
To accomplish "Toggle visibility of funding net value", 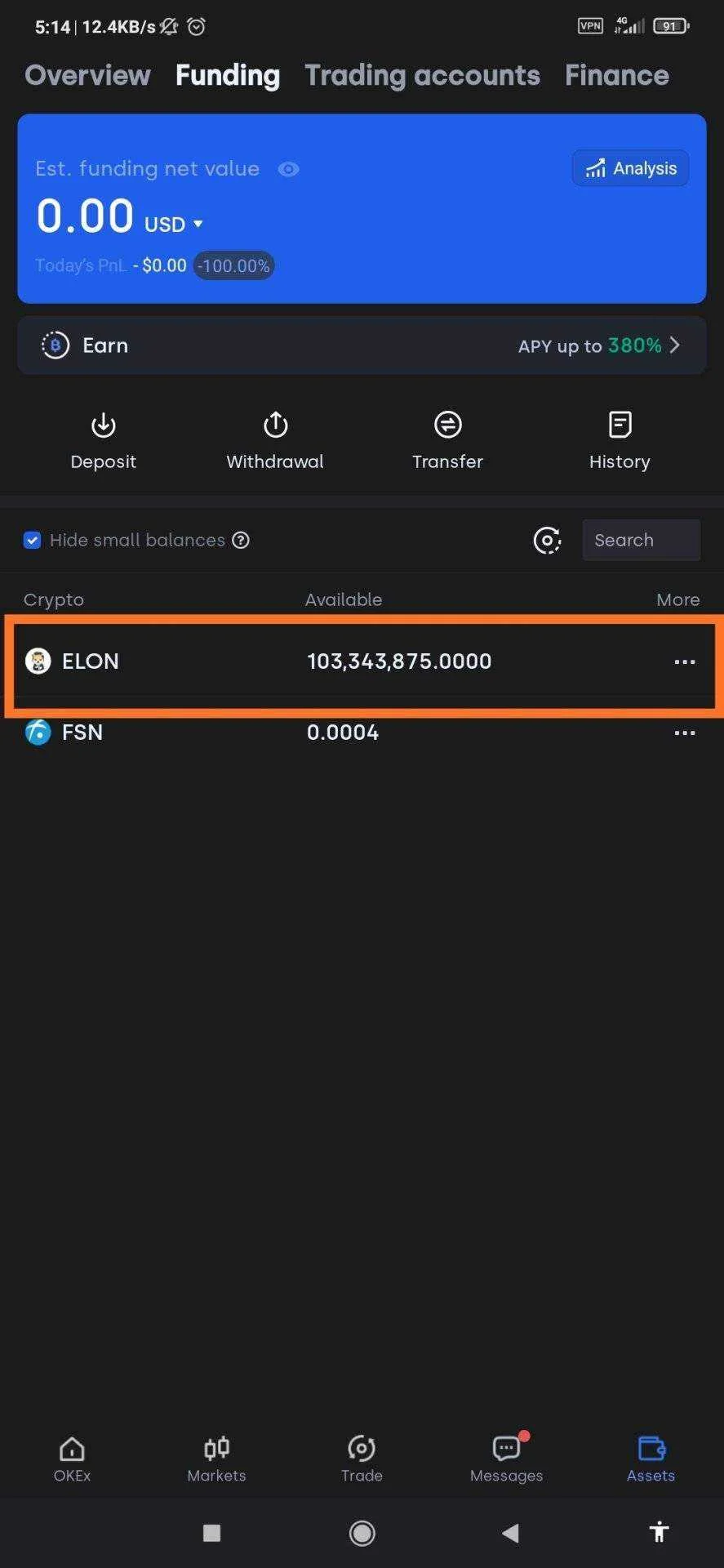I will [x=288, y=169].
